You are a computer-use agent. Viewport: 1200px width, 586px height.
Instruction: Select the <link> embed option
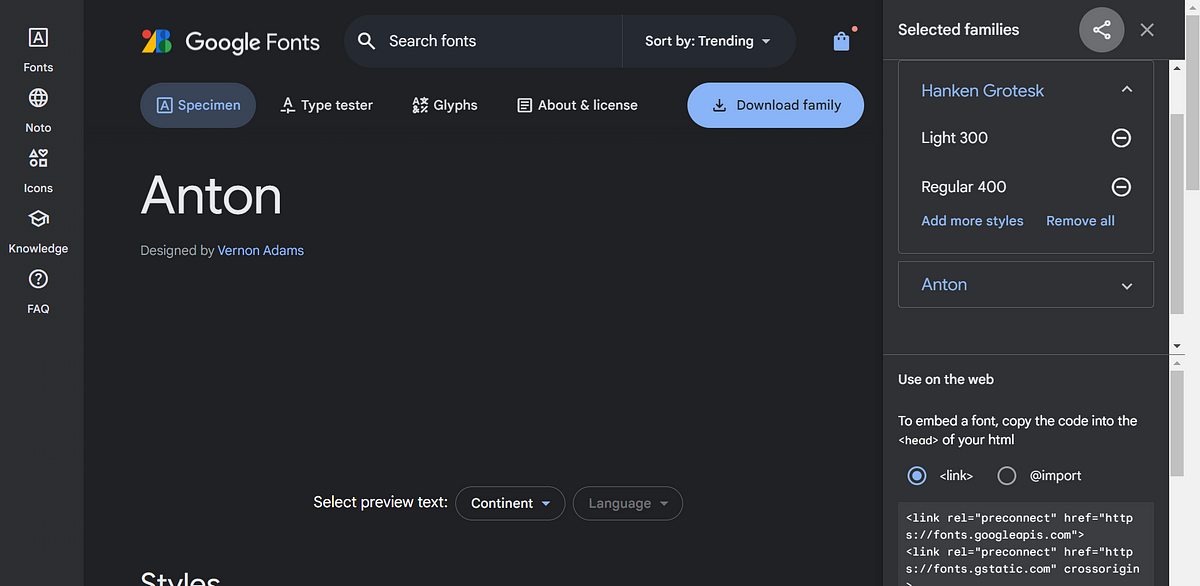[917, 476]
